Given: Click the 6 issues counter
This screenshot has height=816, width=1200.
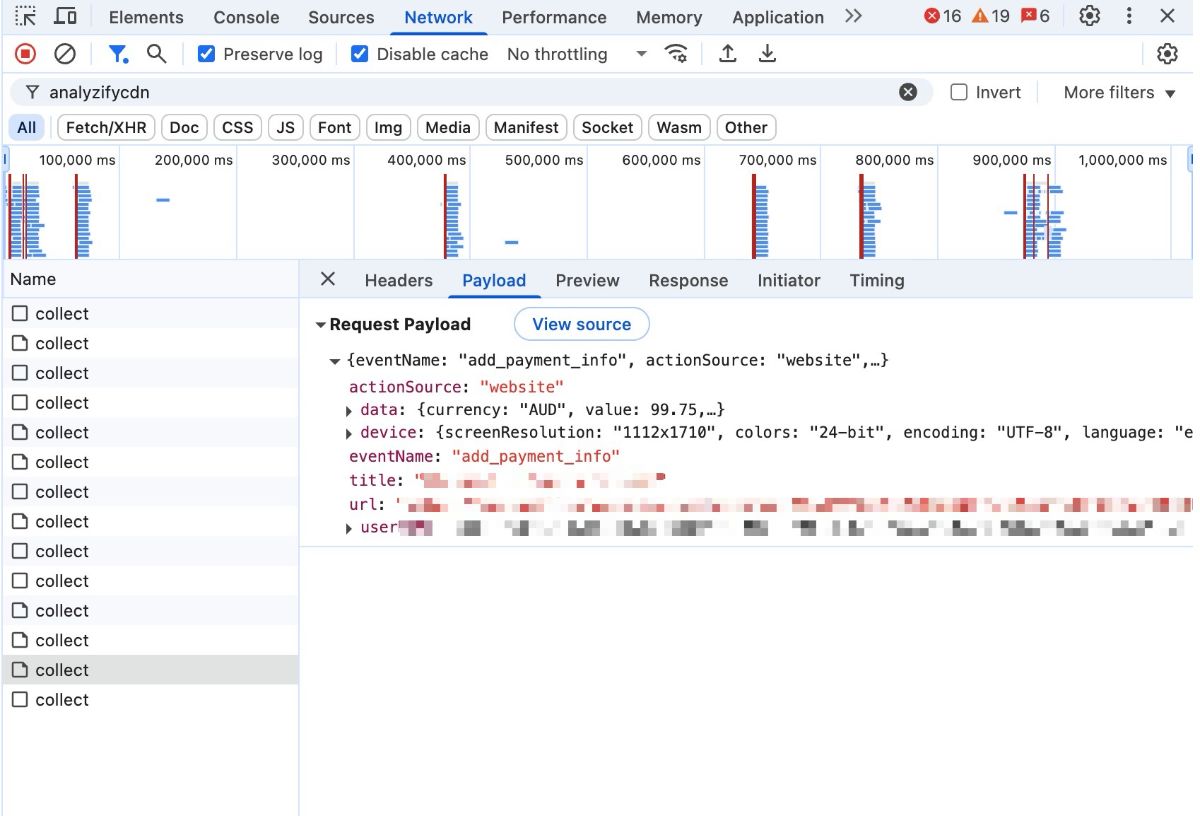Looking at the screenshot, I should tap(1035, 16).
